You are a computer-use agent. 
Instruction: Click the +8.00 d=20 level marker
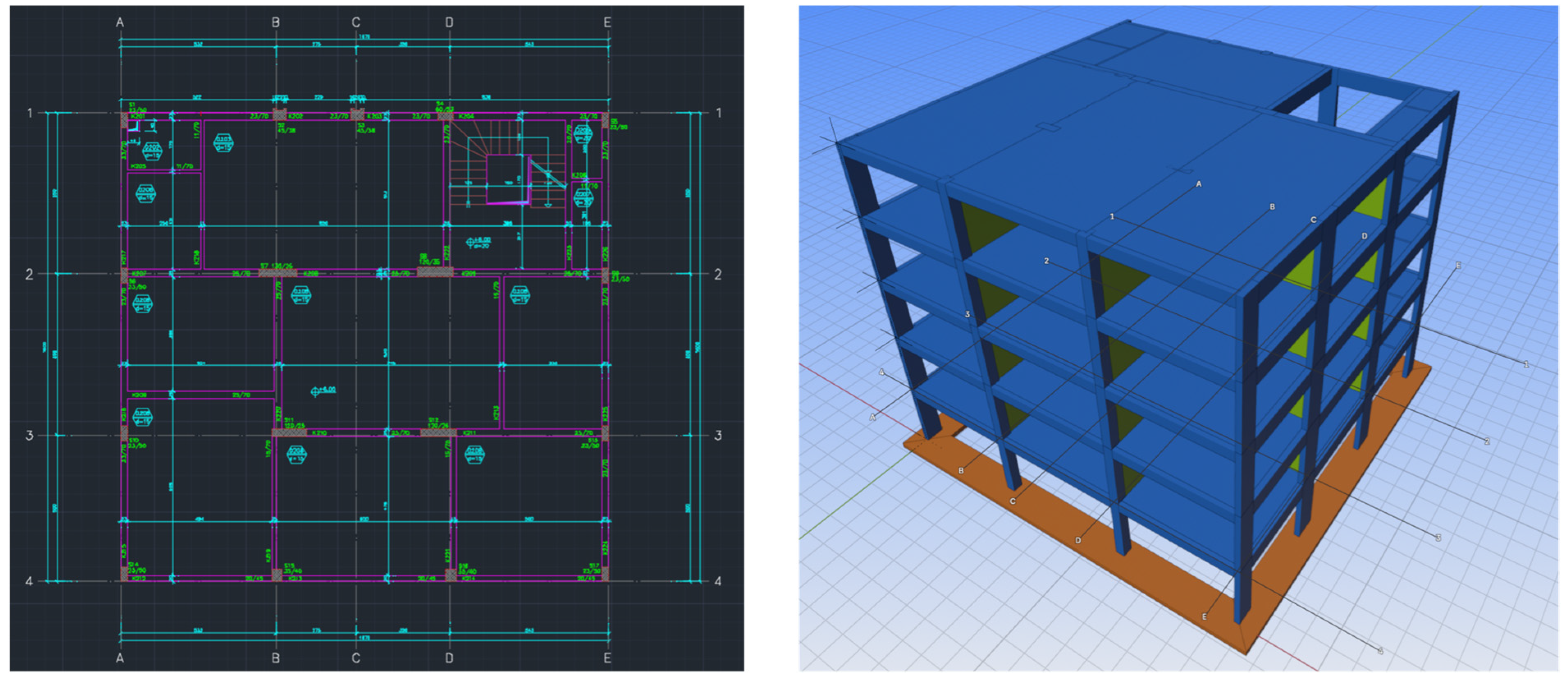[x=478, y=242]
